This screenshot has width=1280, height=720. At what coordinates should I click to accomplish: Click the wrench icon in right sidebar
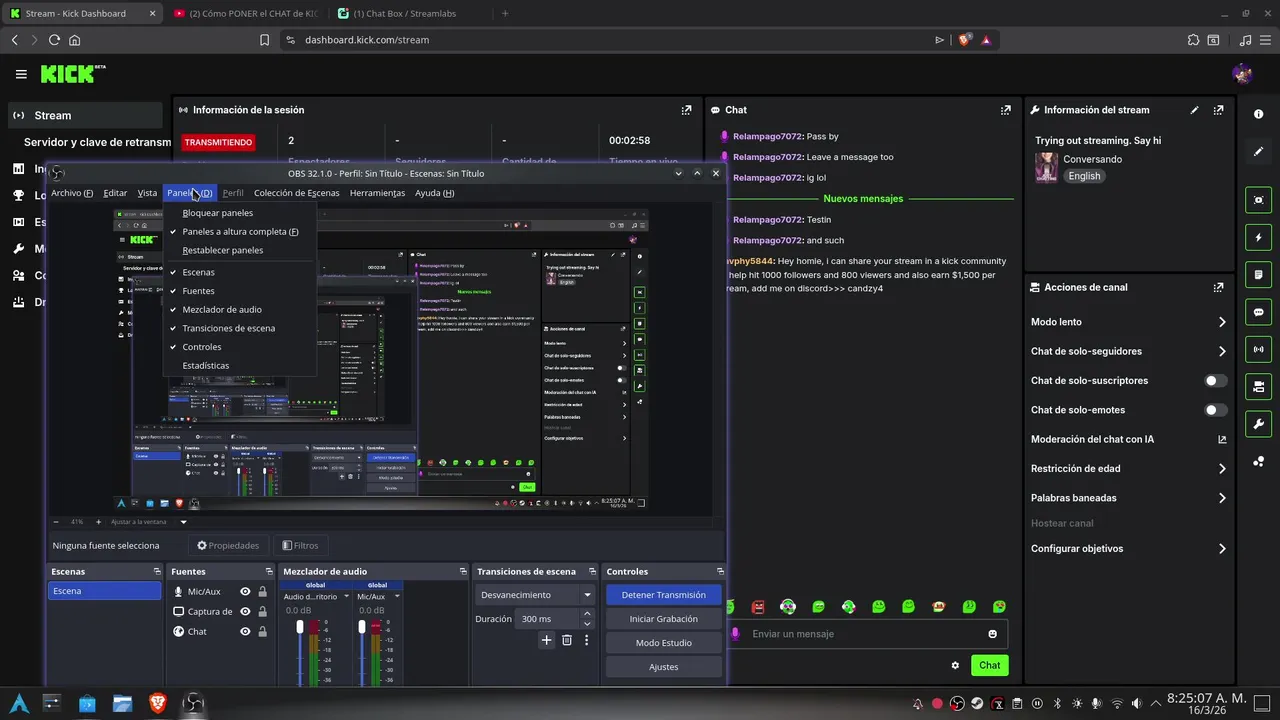coord(1259,423)
